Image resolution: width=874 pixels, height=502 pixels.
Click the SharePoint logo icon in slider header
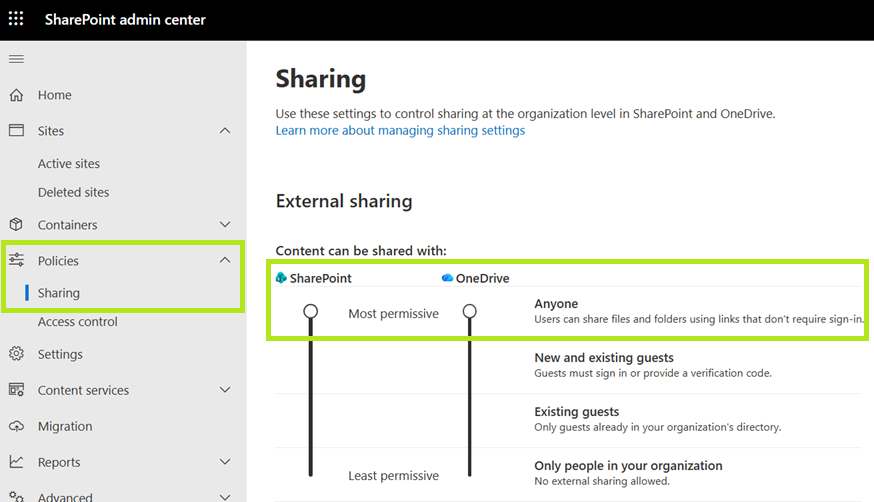[x=281, y=277]
